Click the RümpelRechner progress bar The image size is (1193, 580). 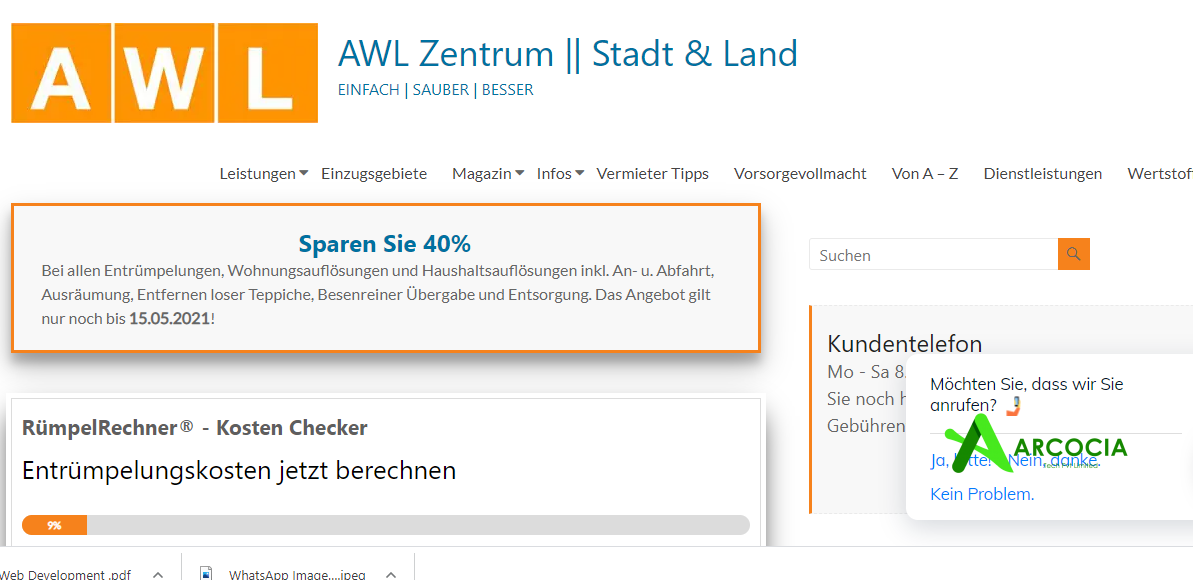385,525
